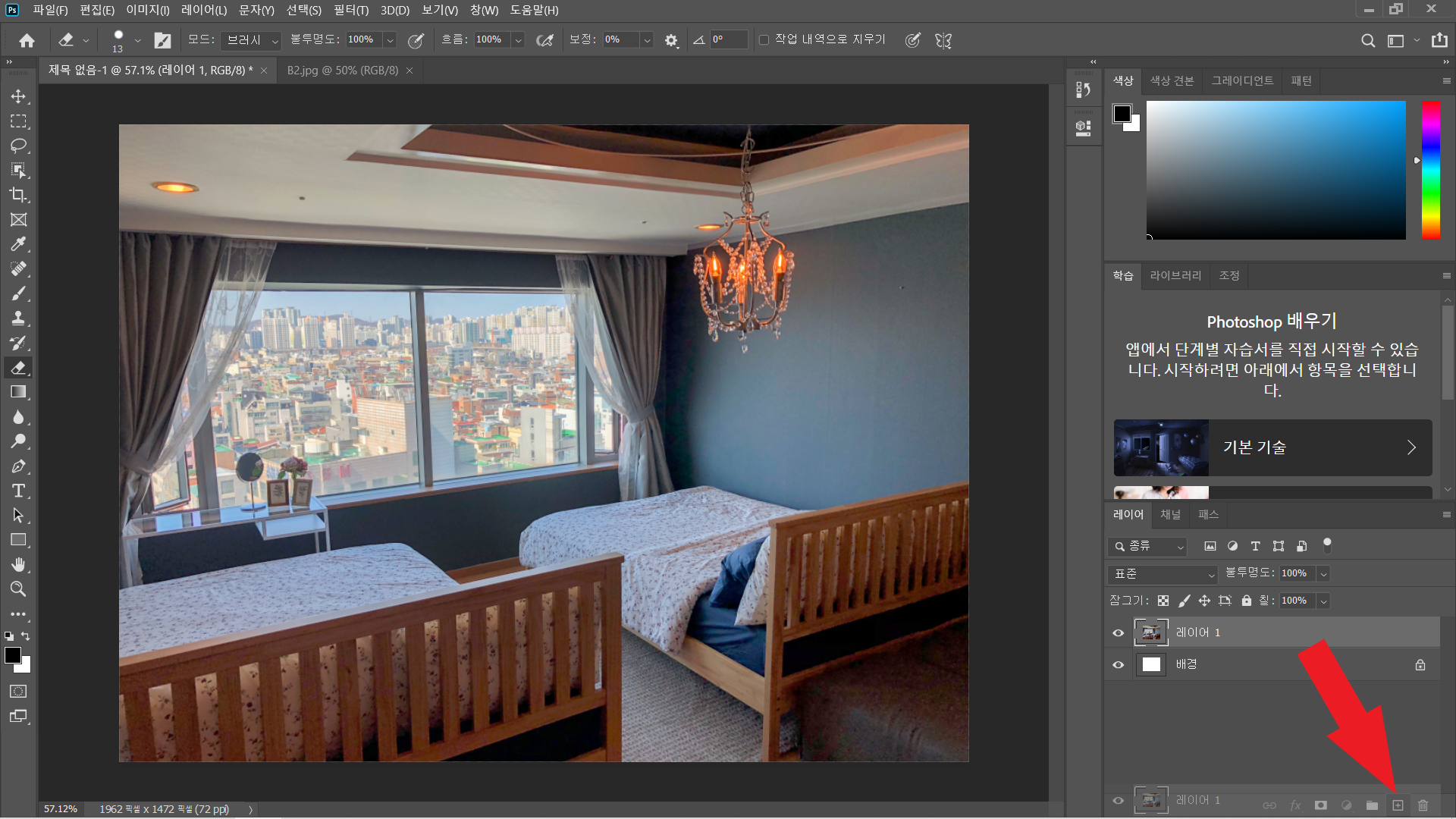1456x819 pixels.
Task: Open the layer blend mode 표준 dropdown
Action: (x=1162, y=574)
